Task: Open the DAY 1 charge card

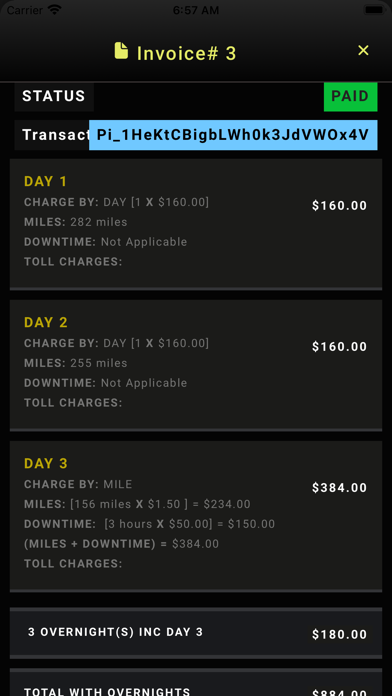Action: (196, 224)
